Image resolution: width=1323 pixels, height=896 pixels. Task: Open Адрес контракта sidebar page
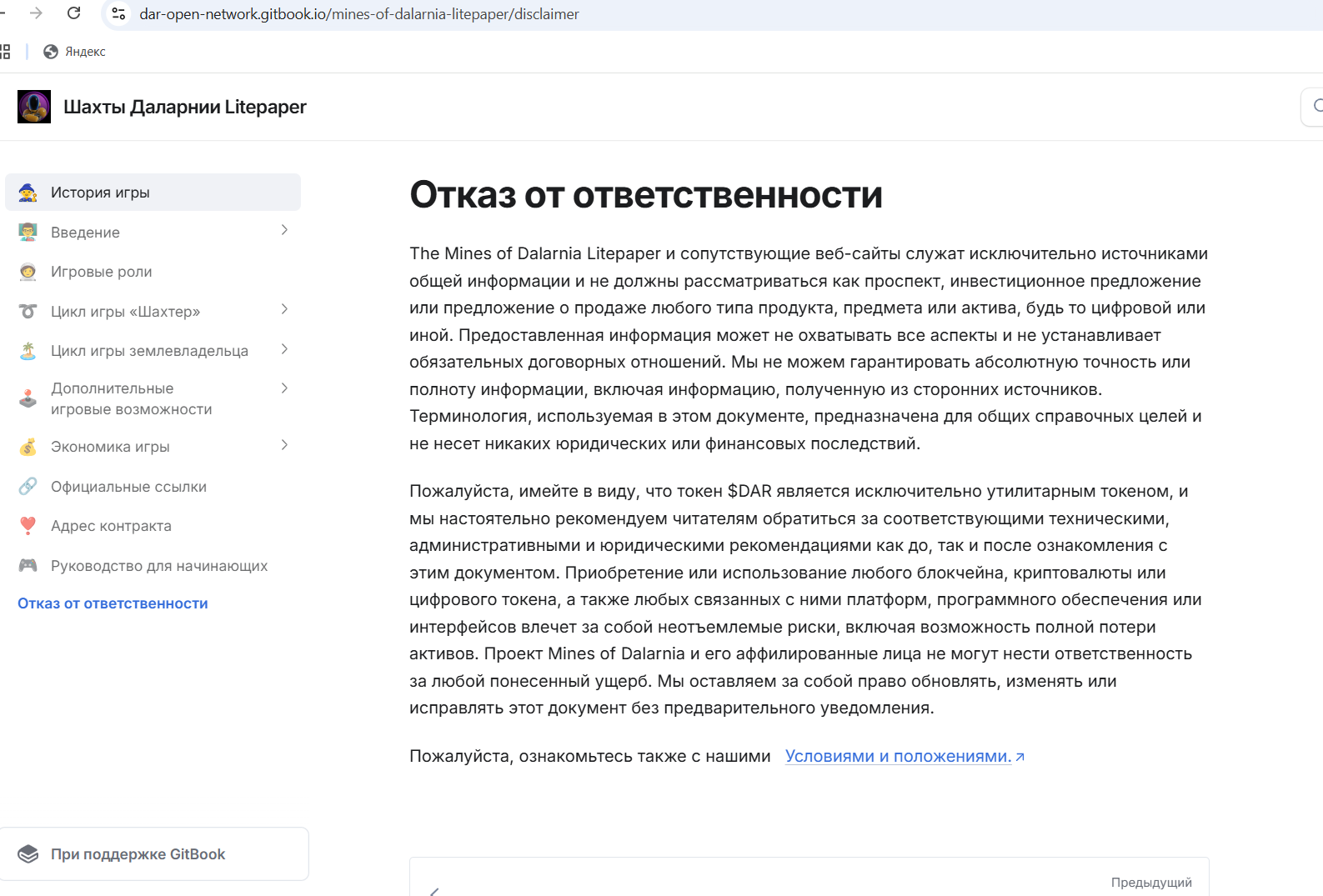click(x=111, y=526)
